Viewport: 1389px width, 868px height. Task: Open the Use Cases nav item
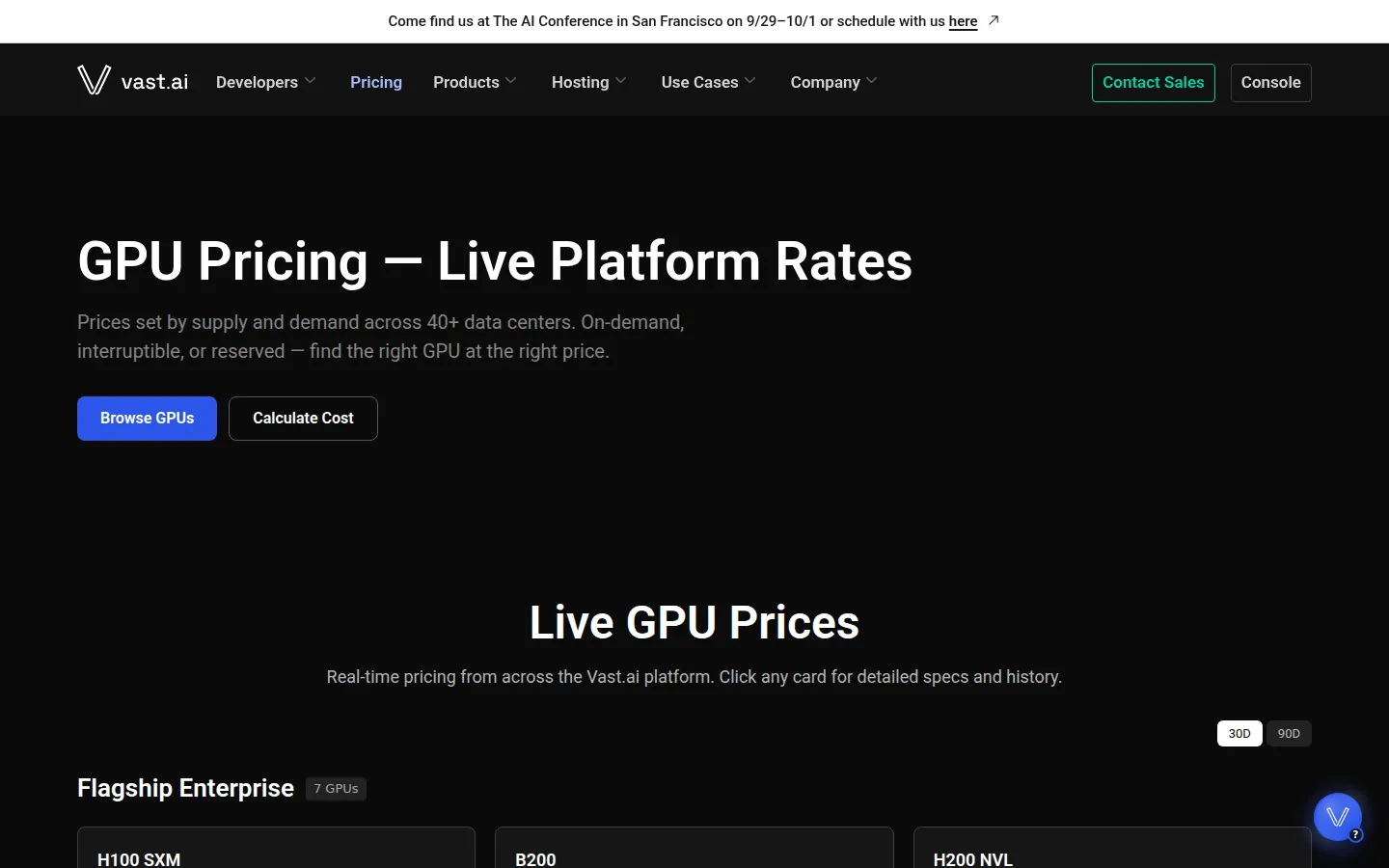click(x=699, y=82)
